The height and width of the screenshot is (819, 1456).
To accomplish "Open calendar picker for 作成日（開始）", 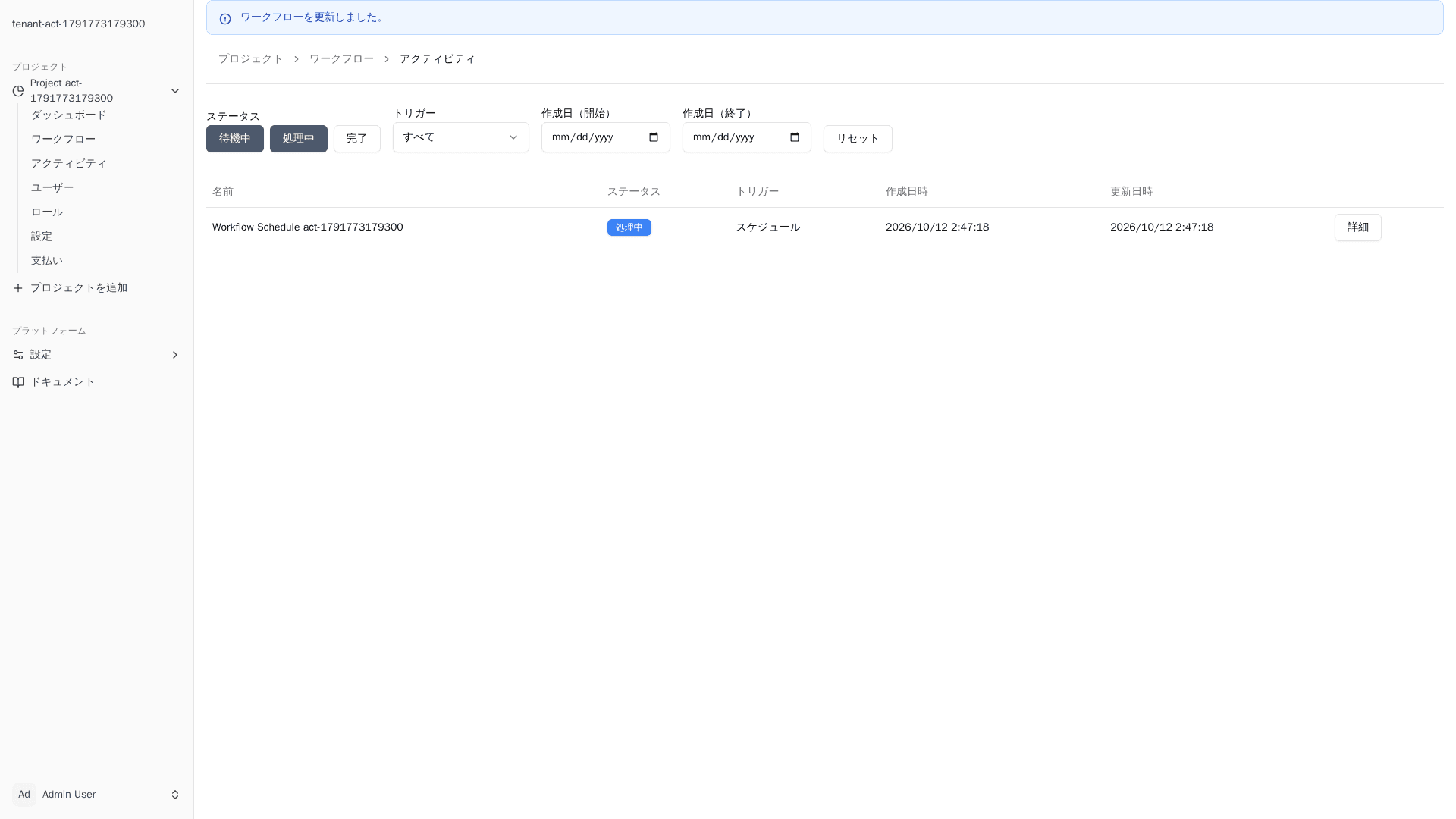I will click(x=654, y=137).
